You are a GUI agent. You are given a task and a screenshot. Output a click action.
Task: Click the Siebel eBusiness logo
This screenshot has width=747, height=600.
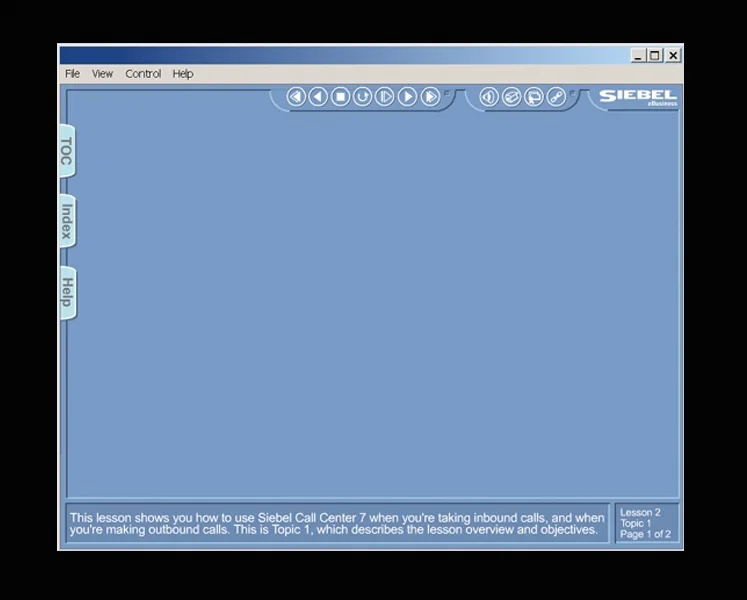coord(638,98)
